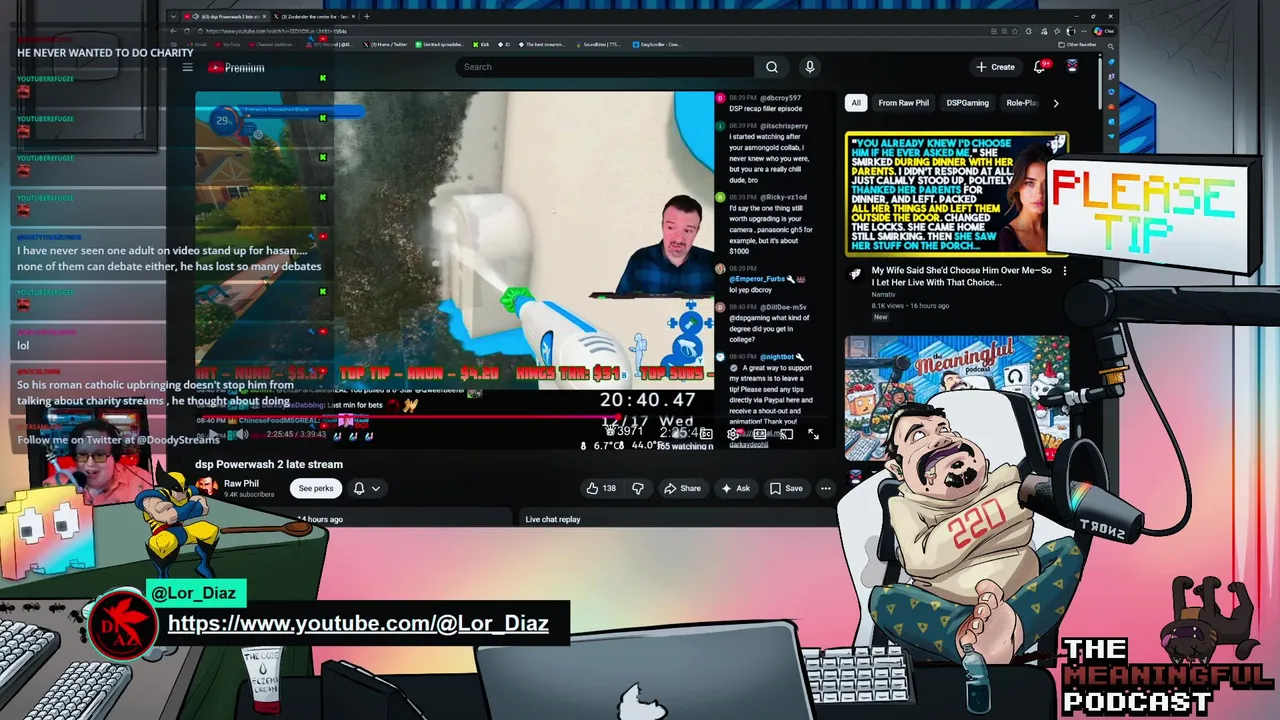Open more actions ellipsis under video
This screenshot has height=720, width=1280.
[x=826, y=488]
